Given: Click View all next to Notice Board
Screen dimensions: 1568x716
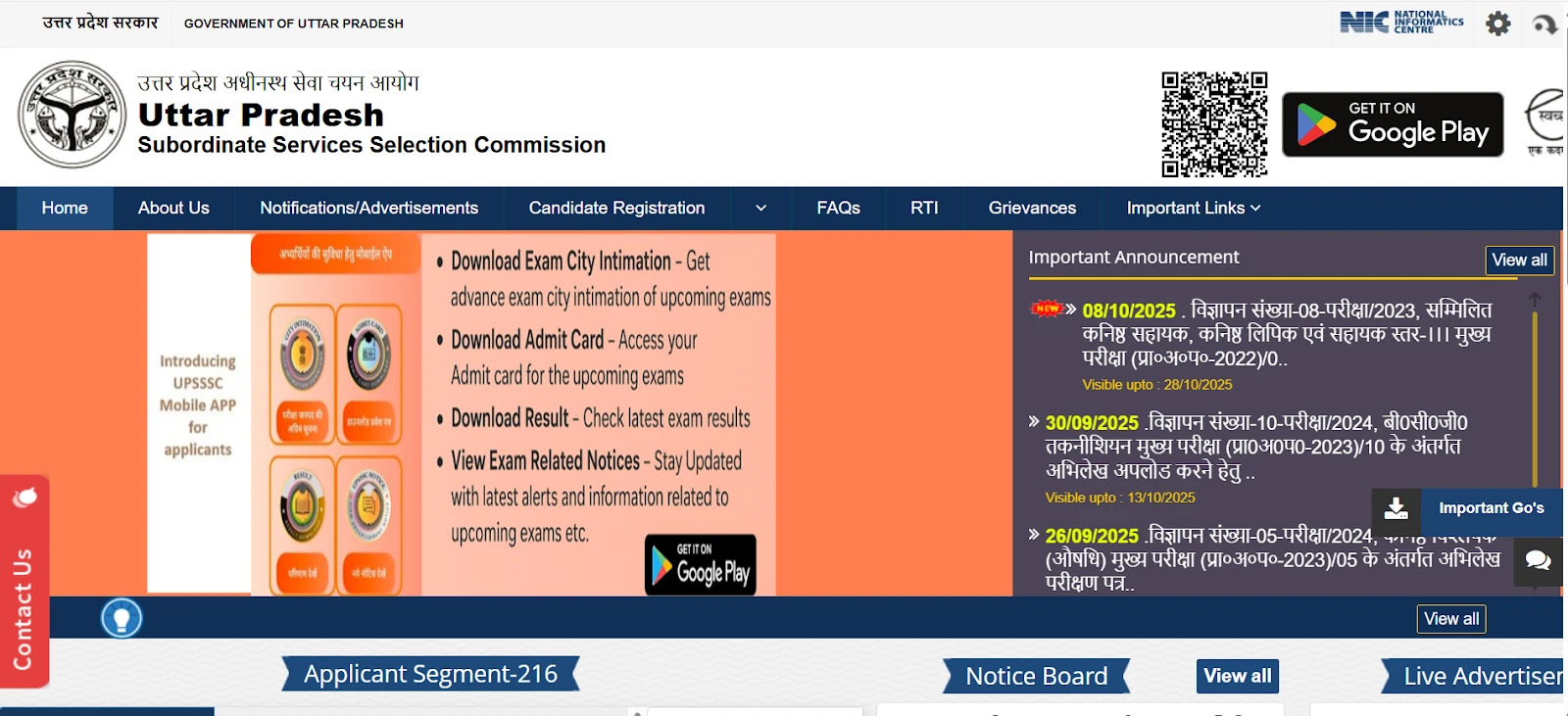Looking at the screenshot, I should [x=1237, y=676].
